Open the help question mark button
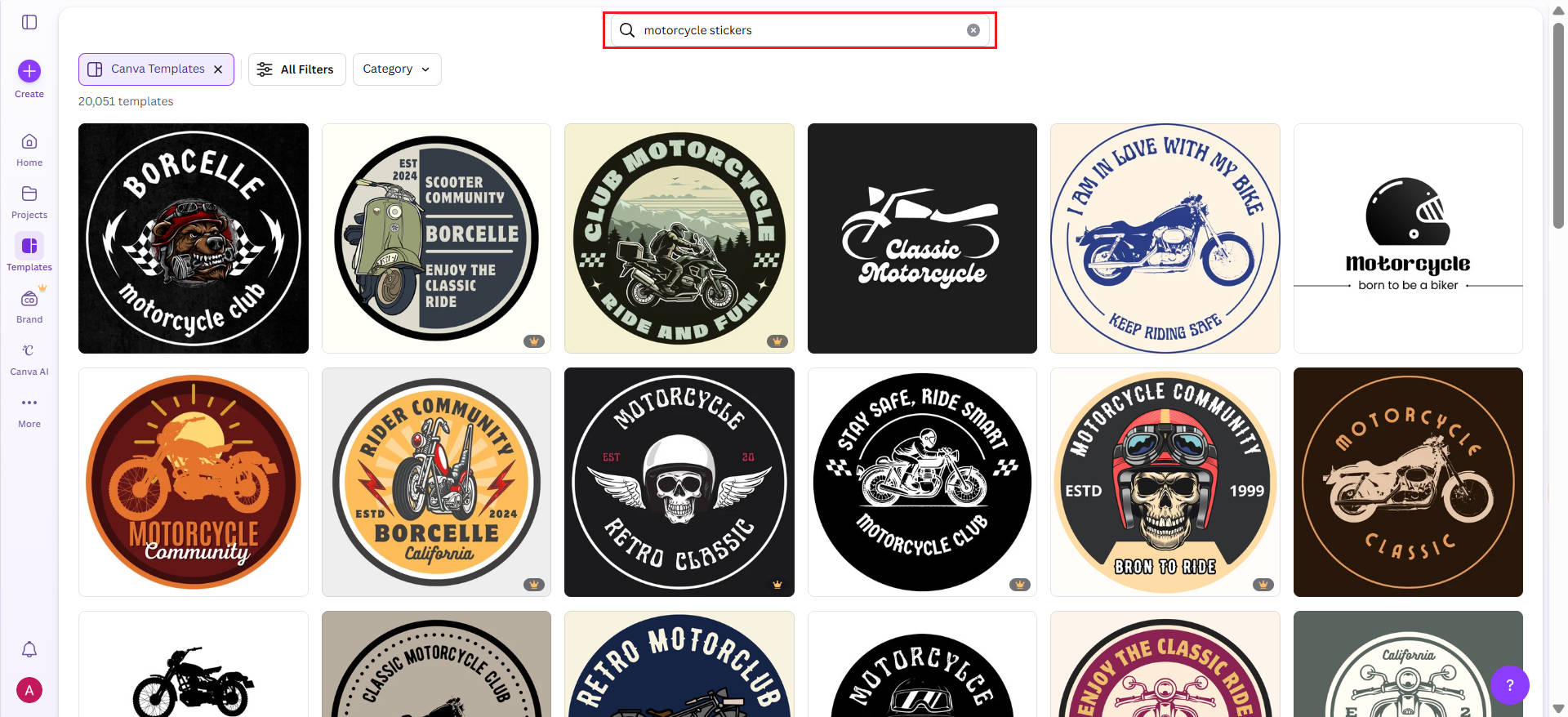 point(1510,685)
